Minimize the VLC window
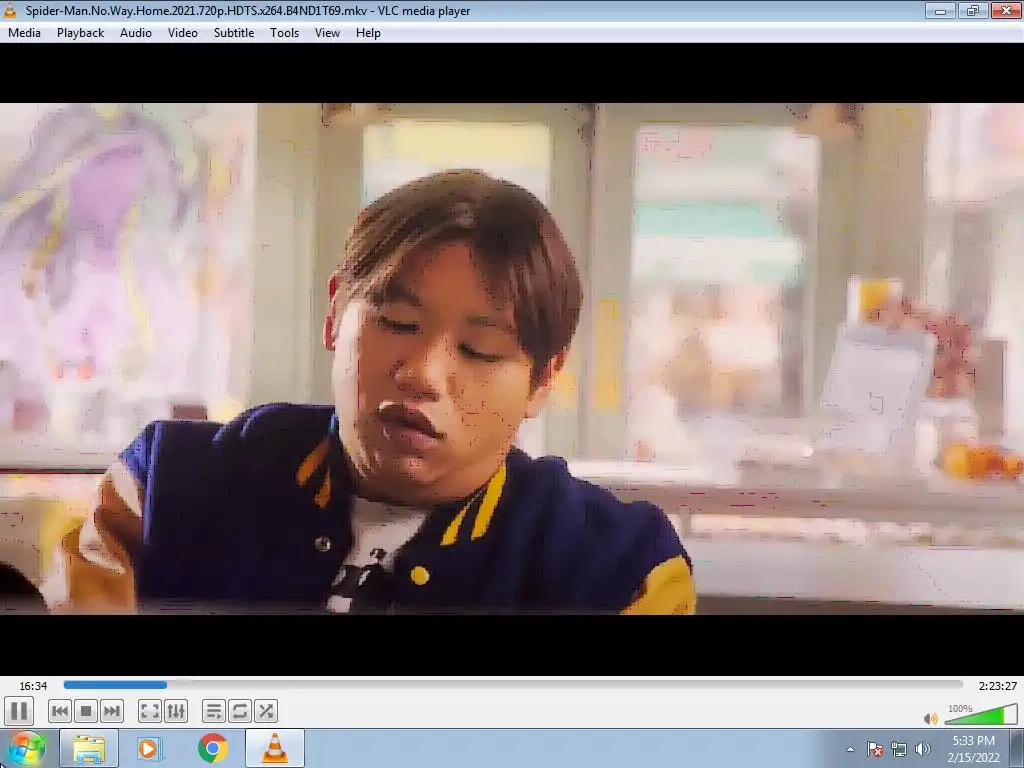Viewport: 1024px width, 768px height. (940, 10)
